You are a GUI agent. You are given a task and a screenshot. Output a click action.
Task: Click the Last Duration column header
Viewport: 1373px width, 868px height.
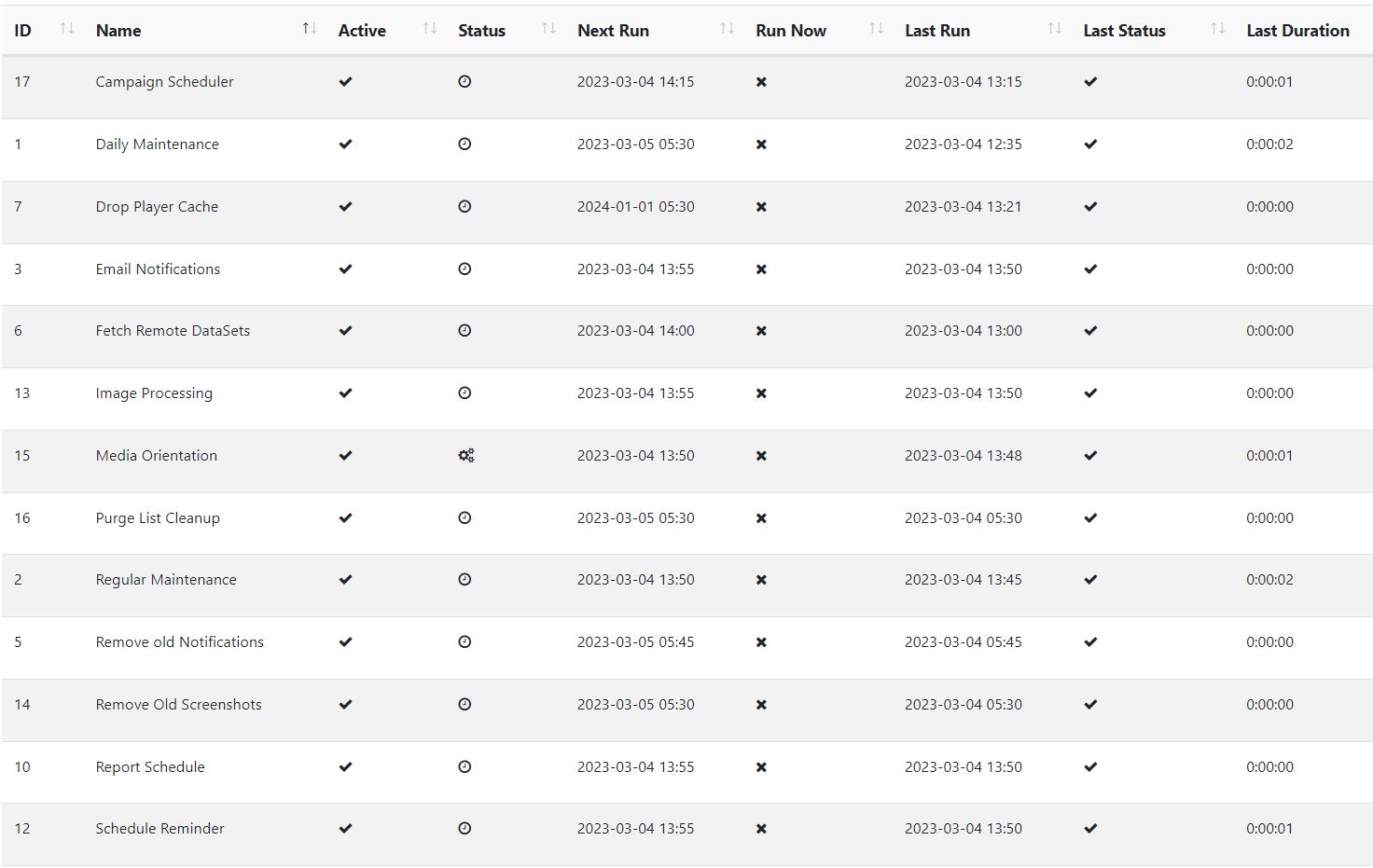coord(1297,31)
